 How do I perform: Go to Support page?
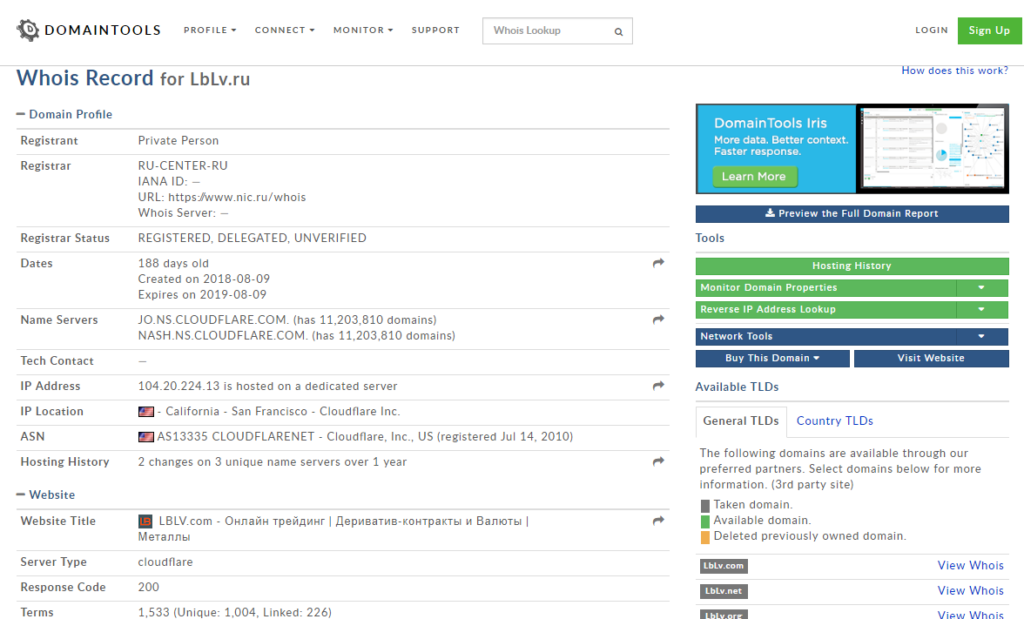[436, 30]
